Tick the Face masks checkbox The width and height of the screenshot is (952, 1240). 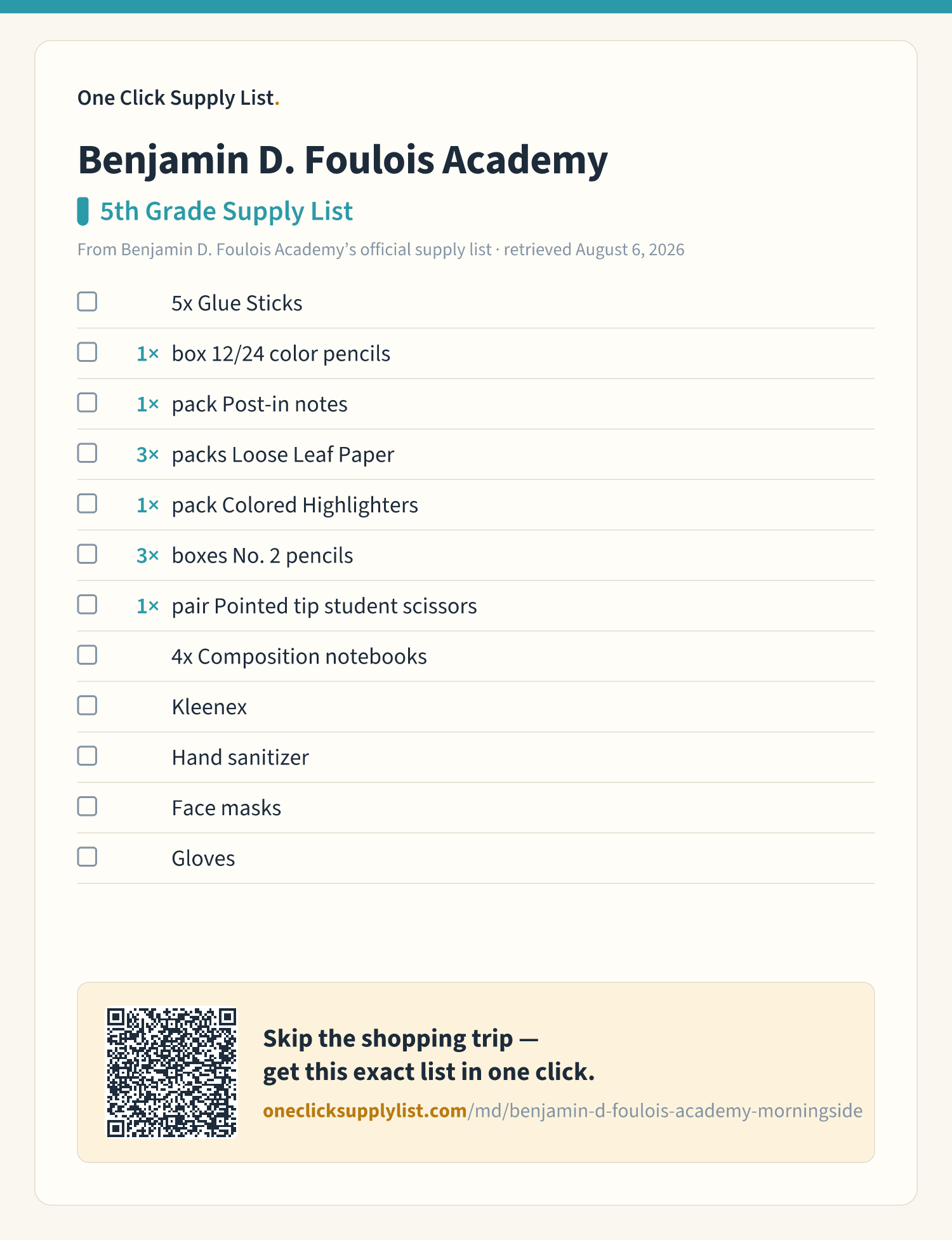point(87,806)
